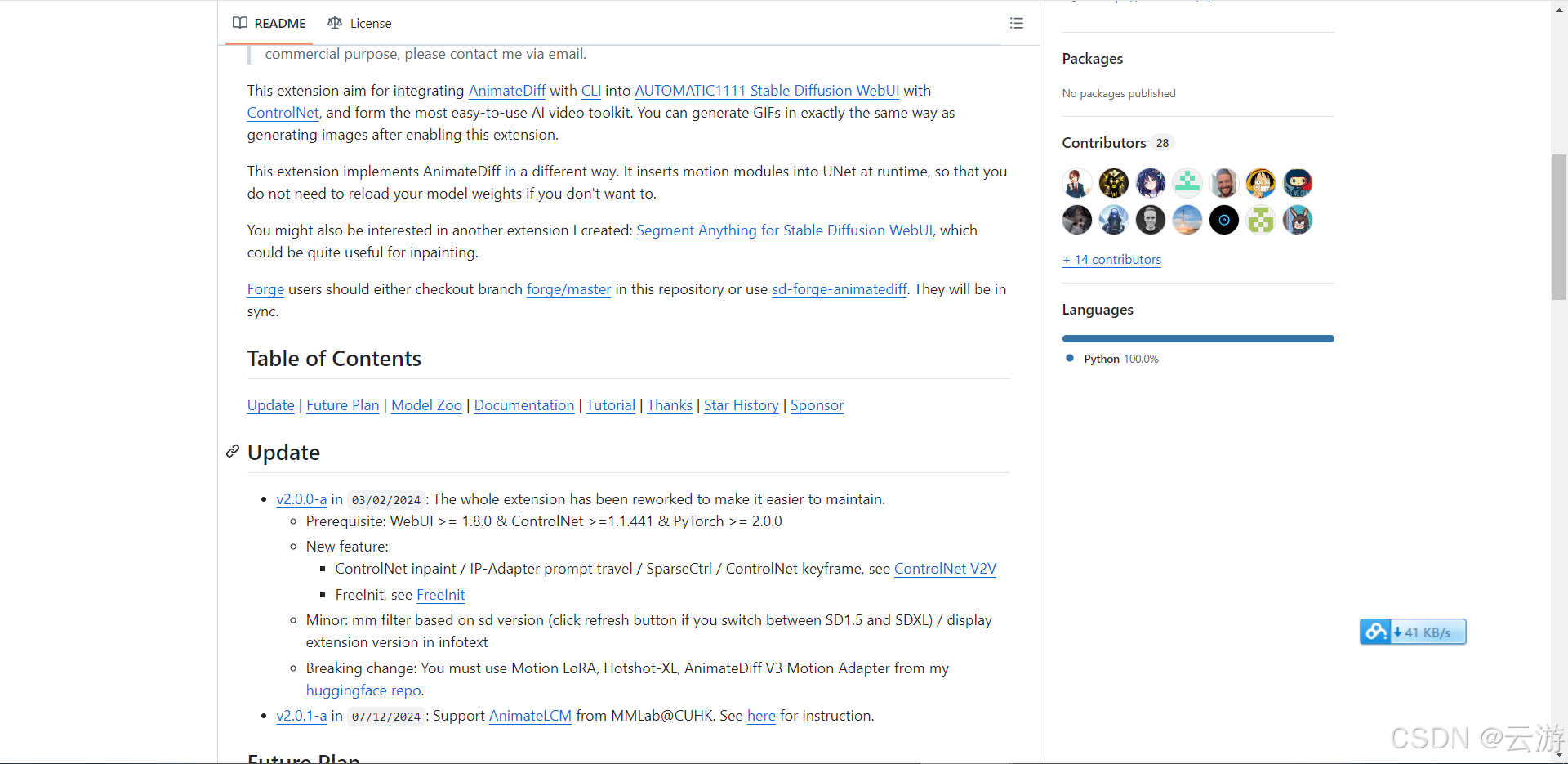The height and width of the screenshot is (764, 1568).
Task: Click the 03/02/2024 date code
Action: [386, 500]
